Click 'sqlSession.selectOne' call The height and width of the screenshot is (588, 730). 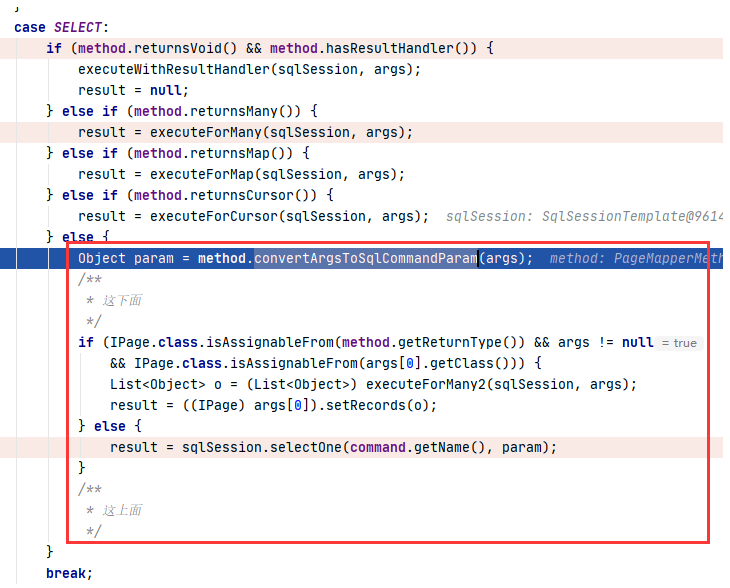[x=262, y=447]
